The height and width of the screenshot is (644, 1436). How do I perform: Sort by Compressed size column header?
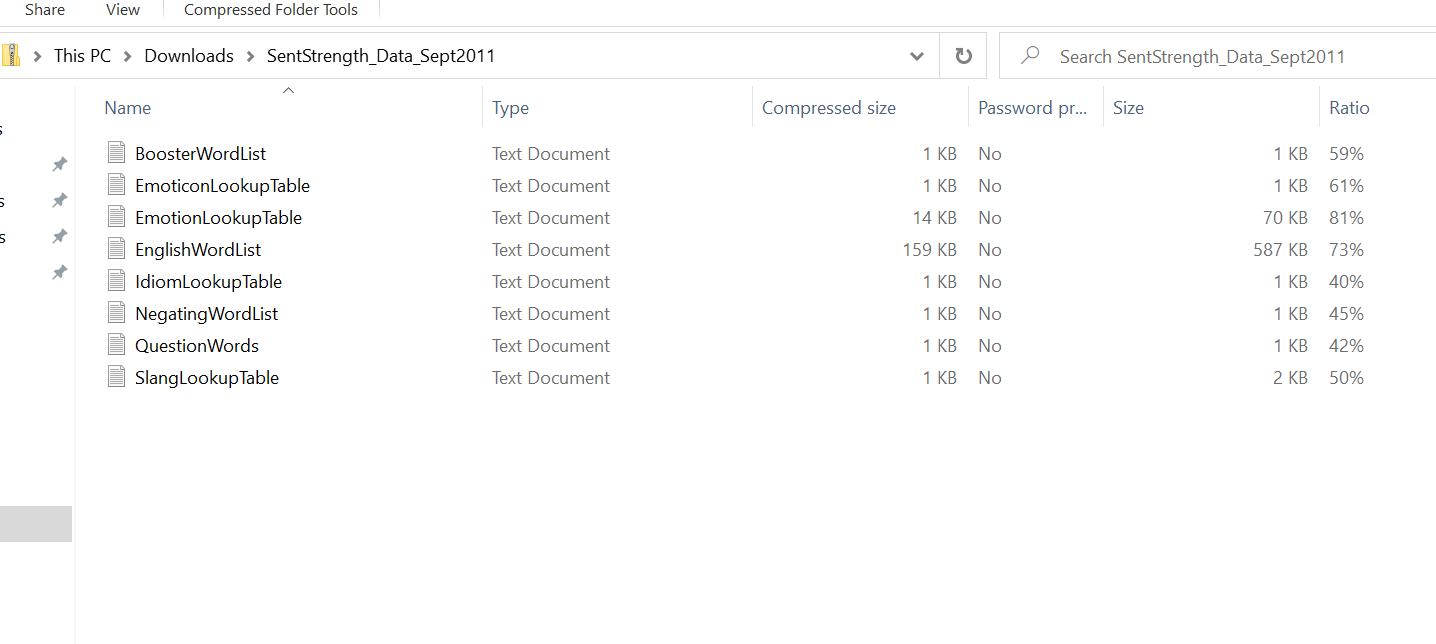tap(829, 108)
